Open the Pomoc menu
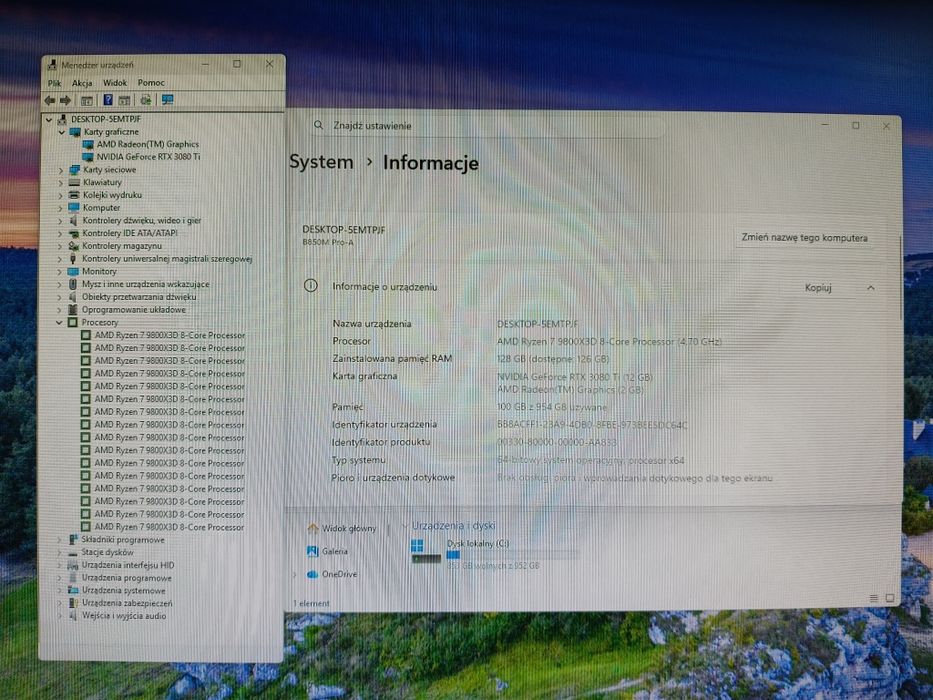Viewport: 933px width, 700px height. point(151,83)
